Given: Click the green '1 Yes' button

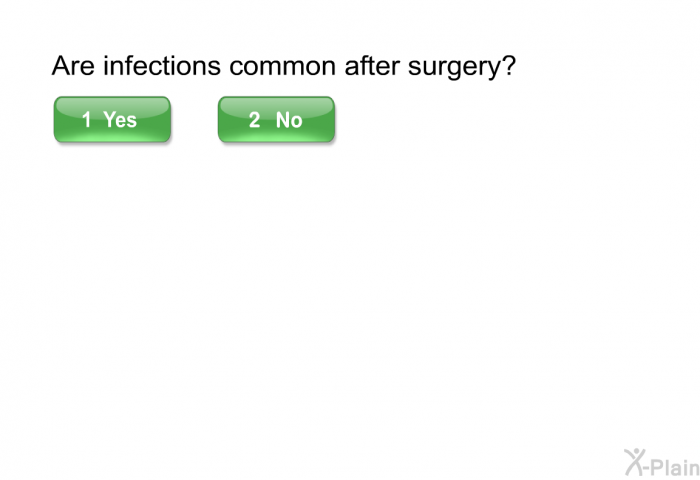Looking at the screenshot, I should (x=112, y=120).
